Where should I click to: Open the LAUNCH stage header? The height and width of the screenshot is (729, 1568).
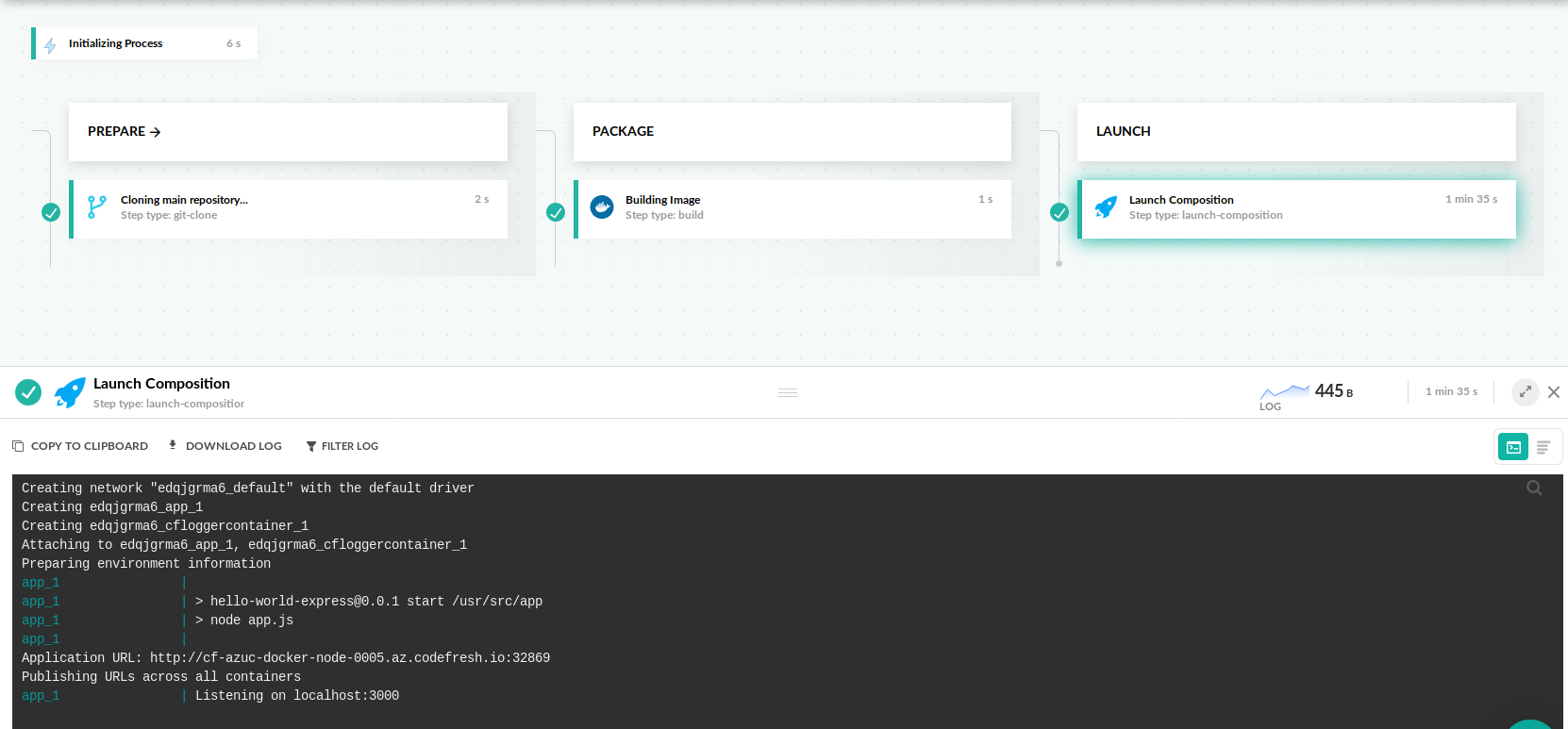coord(1123,131)
